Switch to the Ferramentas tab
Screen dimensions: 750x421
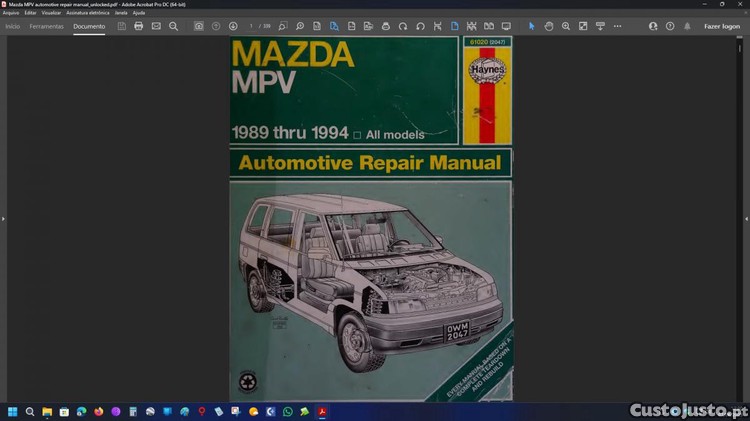46,26
